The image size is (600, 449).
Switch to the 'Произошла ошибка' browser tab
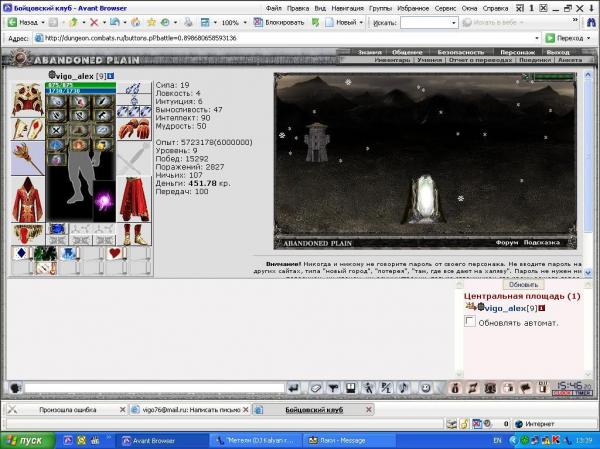(67, 410)
